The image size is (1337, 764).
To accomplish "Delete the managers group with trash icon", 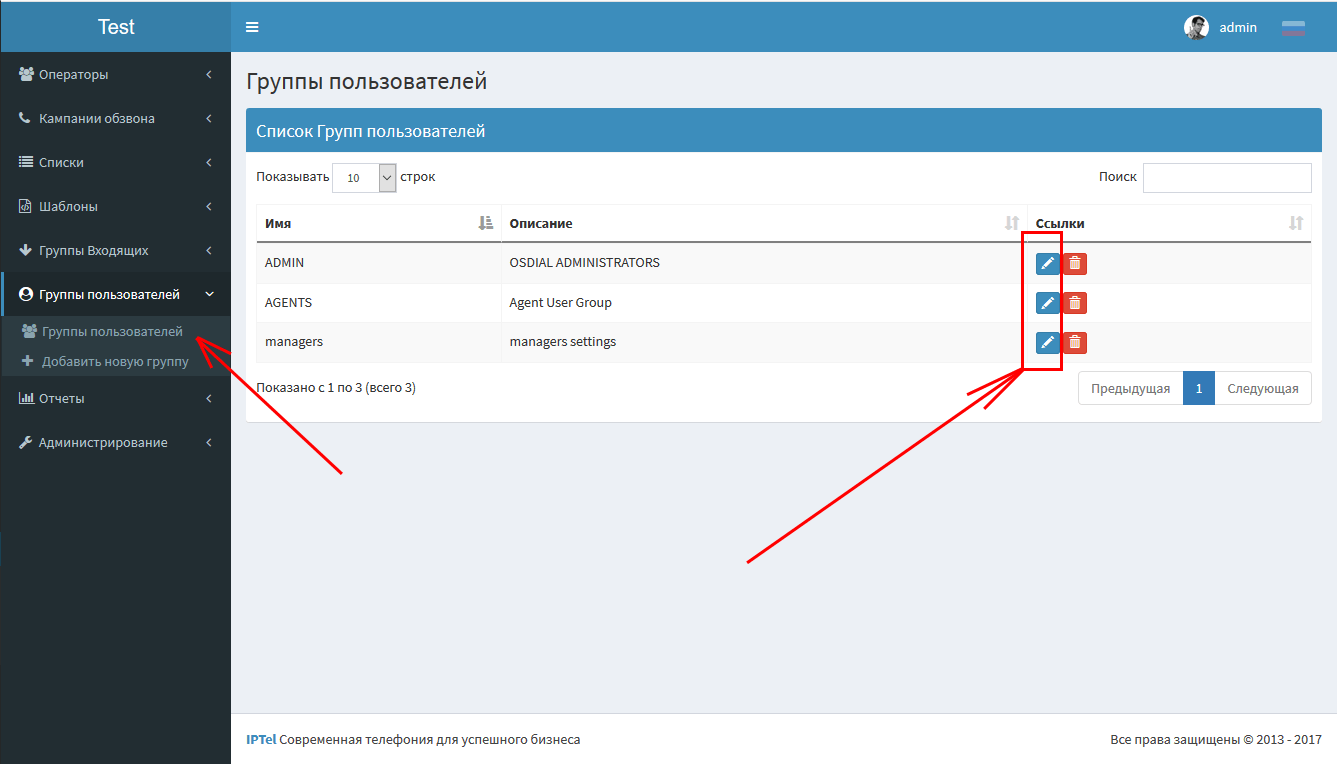I will 1075,343.
